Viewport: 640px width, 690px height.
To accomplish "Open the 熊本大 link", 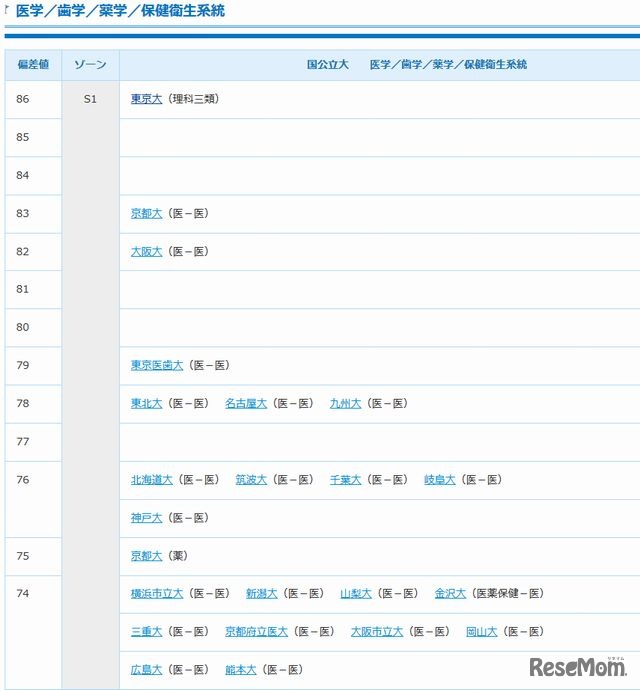I will [x=241, y=670].
